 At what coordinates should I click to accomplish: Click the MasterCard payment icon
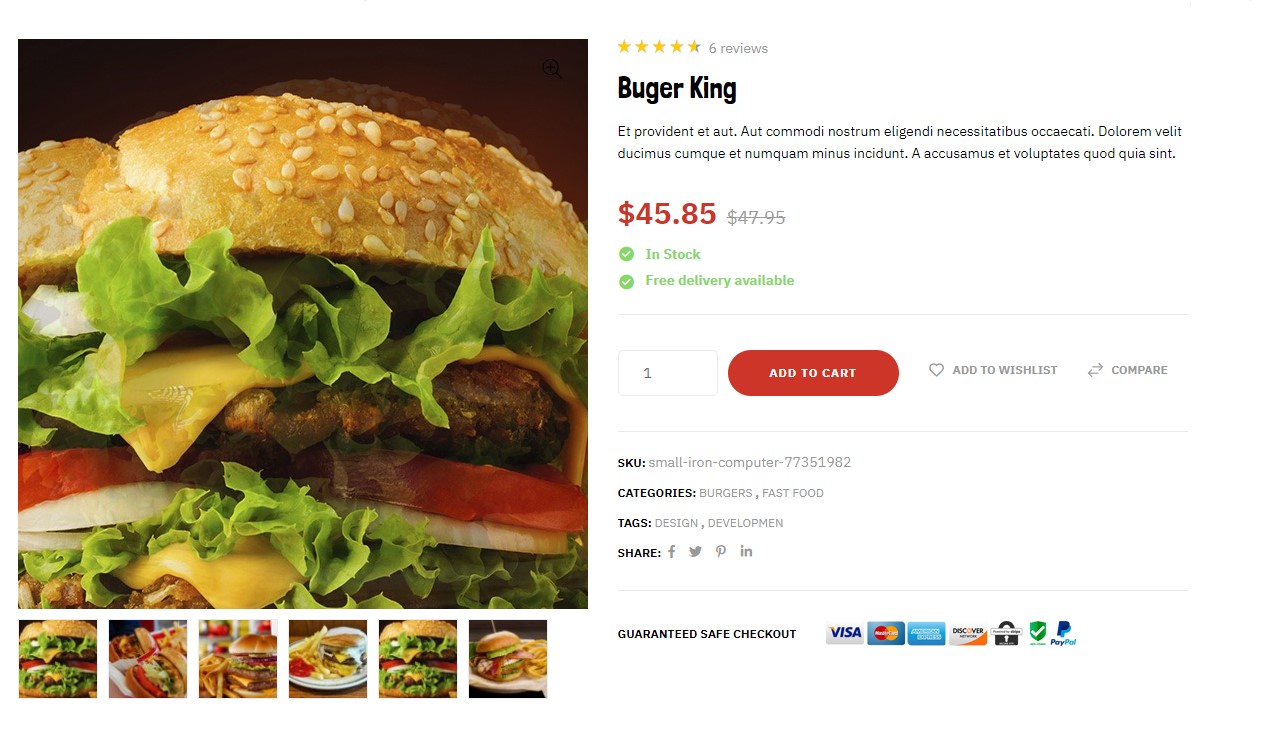click(x=886, y=633)
